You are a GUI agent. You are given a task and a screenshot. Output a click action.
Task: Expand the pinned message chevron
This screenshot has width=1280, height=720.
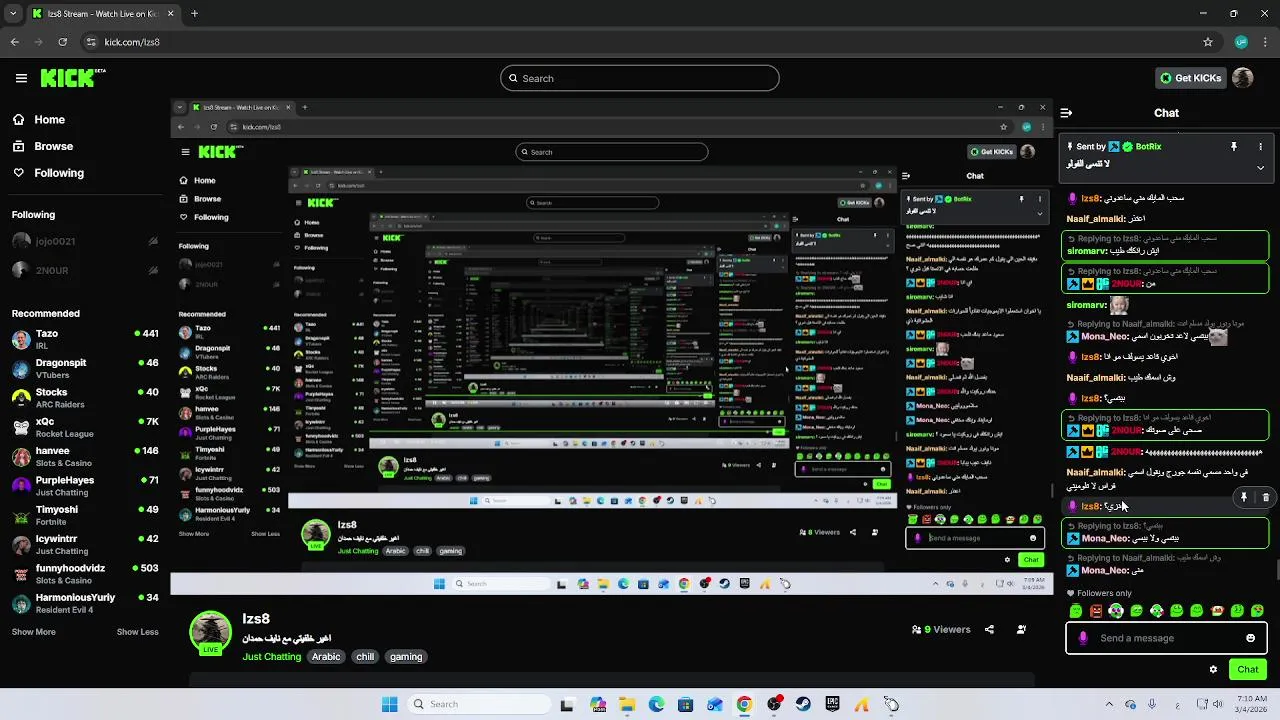1260,167
